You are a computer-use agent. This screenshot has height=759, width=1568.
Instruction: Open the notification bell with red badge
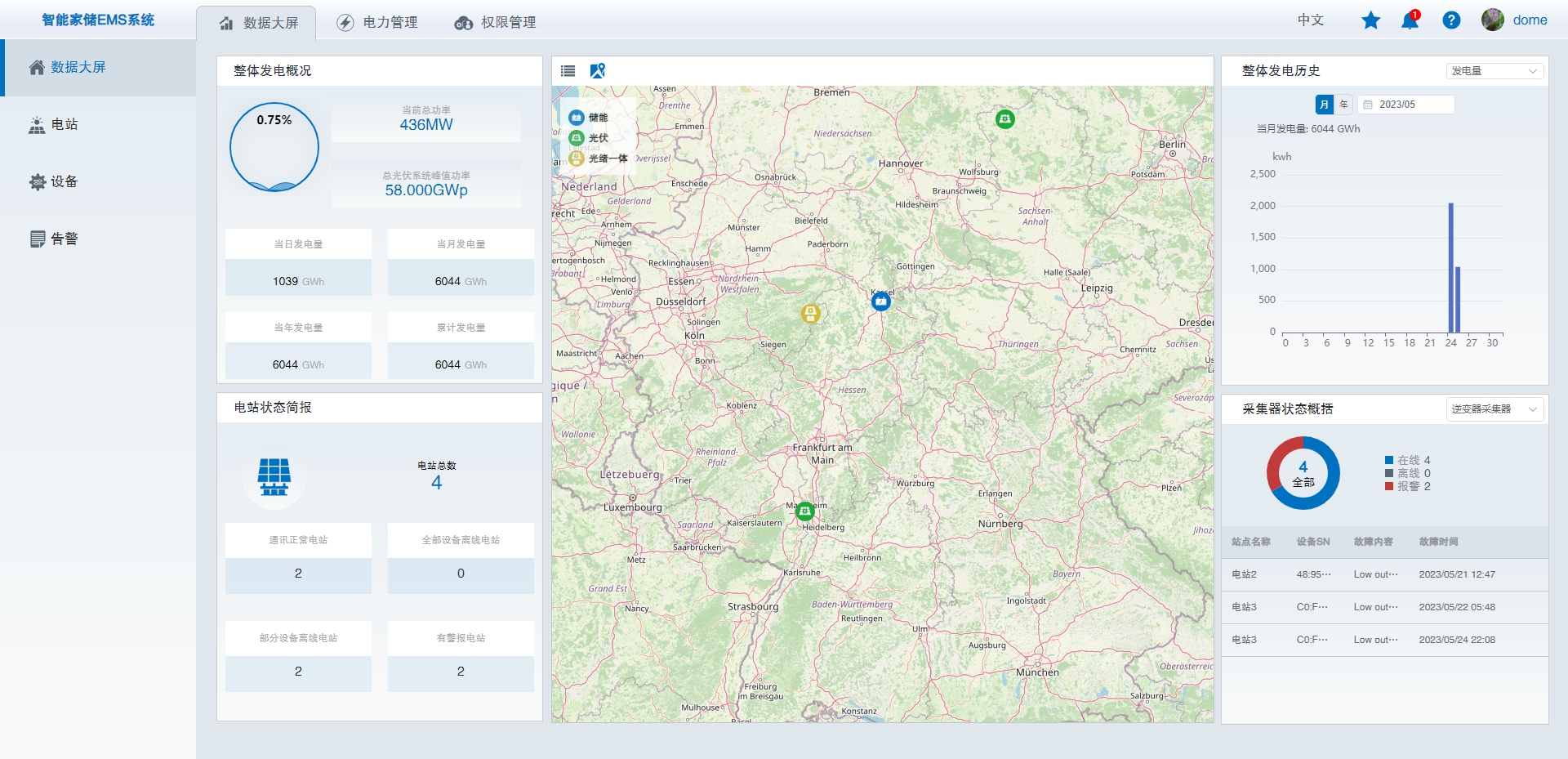click(1410, 20)
